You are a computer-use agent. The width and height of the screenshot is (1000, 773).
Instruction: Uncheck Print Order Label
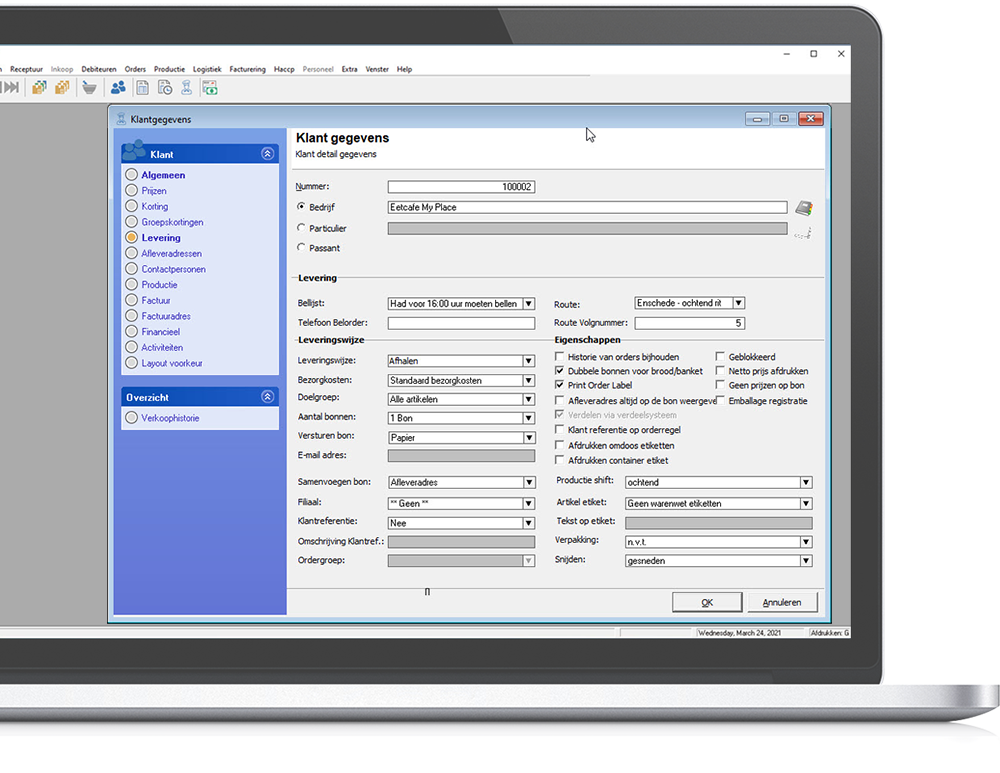click(559, 385)
